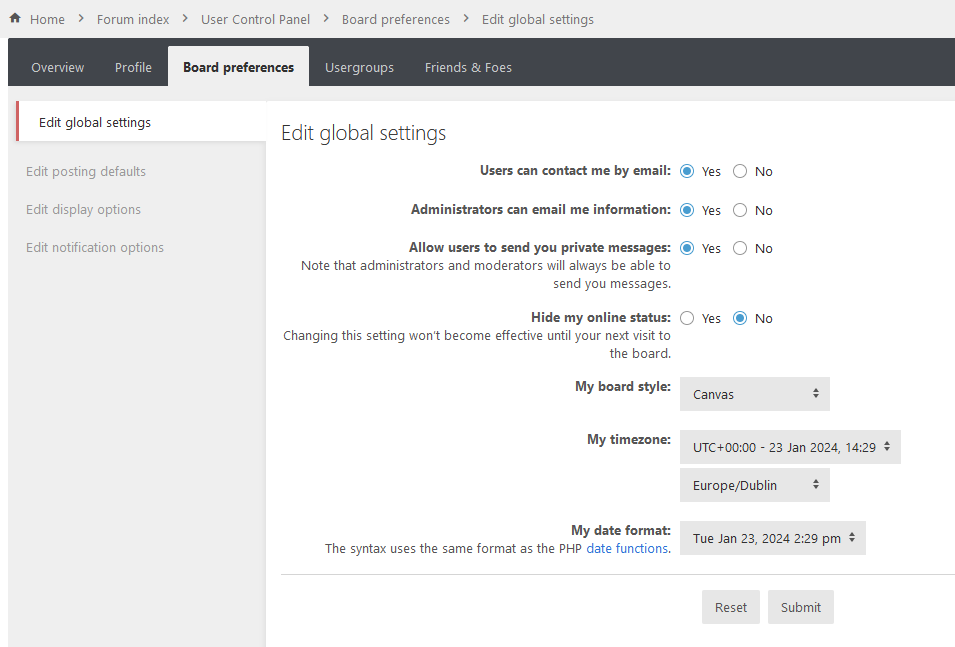Open the My board style dropdown
The width and height of the screenshot is (955, 647).
[x=755, y=394]
